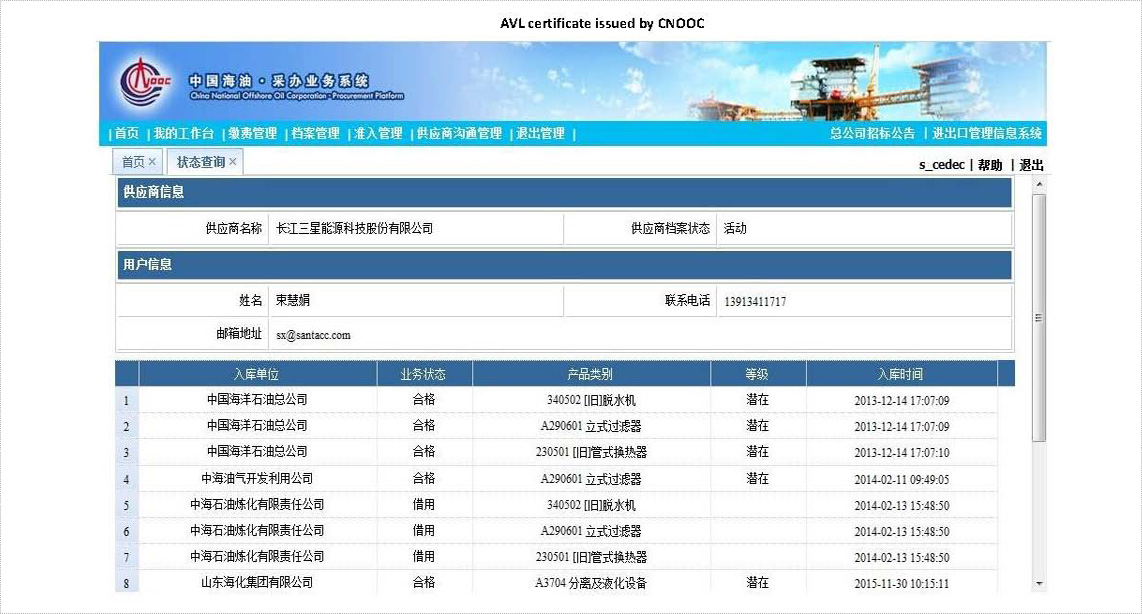Click phone number 13913411717
This screenshot has height=614, width=1142.
point(755,302)
